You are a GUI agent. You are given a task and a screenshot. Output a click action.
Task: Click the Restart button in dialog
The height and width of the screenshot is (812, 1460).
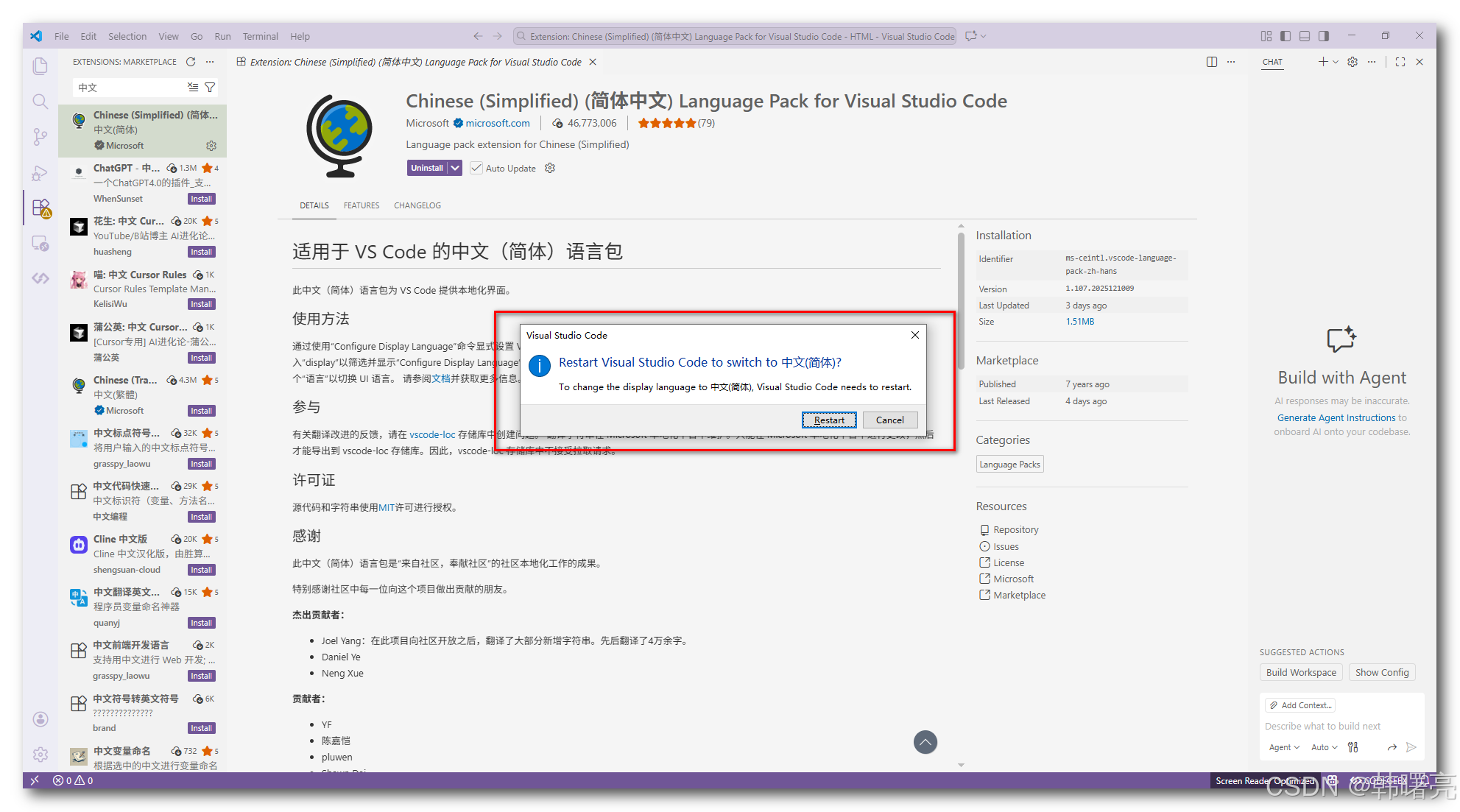coord(829,420)
